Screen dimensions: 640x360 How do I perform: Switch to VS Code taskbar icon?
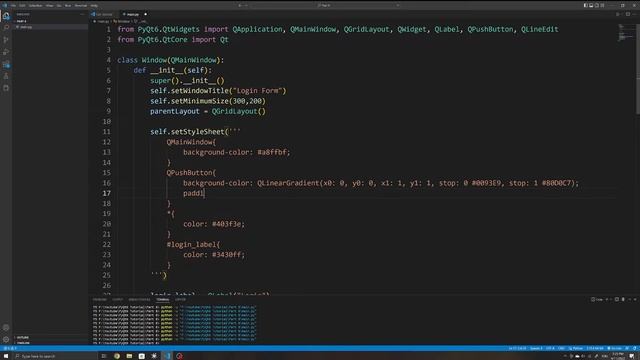[x=167, y=356]
